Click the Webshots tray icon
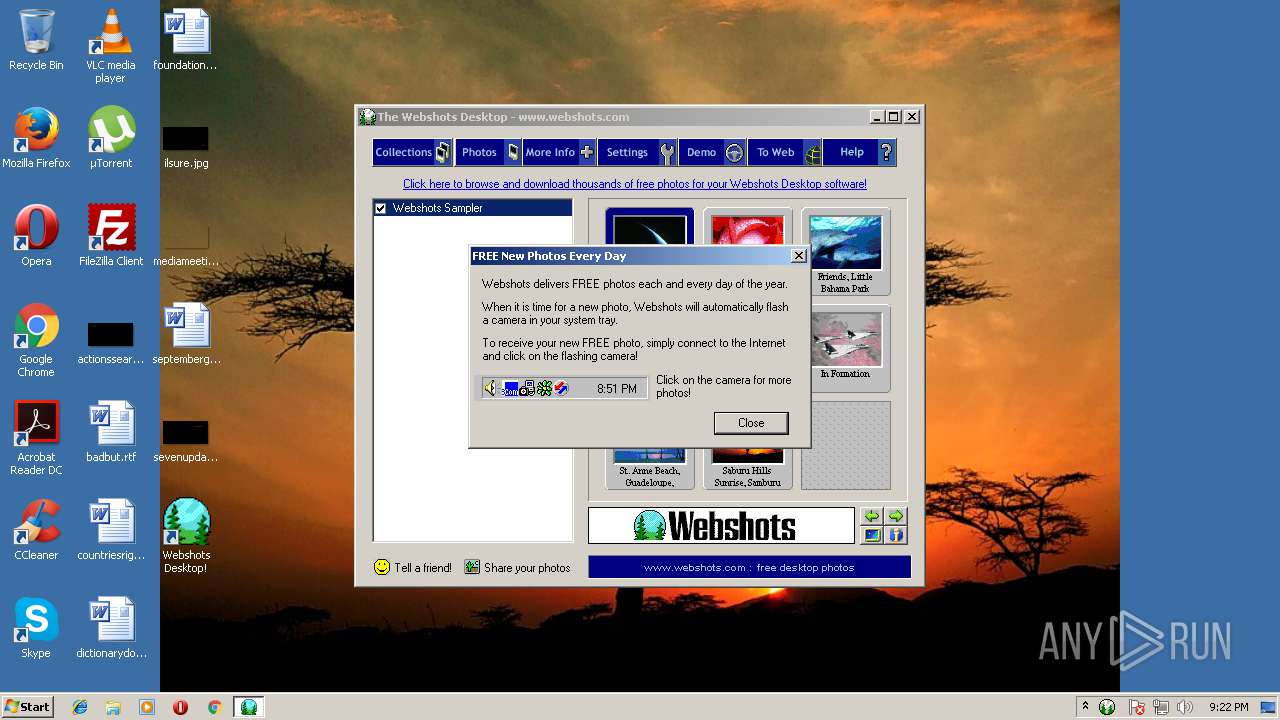 click(1107, 707)
